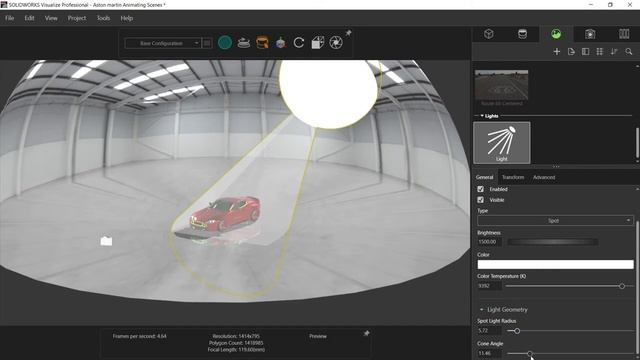Open the Libraries tab icon

[x=624, y=34]
